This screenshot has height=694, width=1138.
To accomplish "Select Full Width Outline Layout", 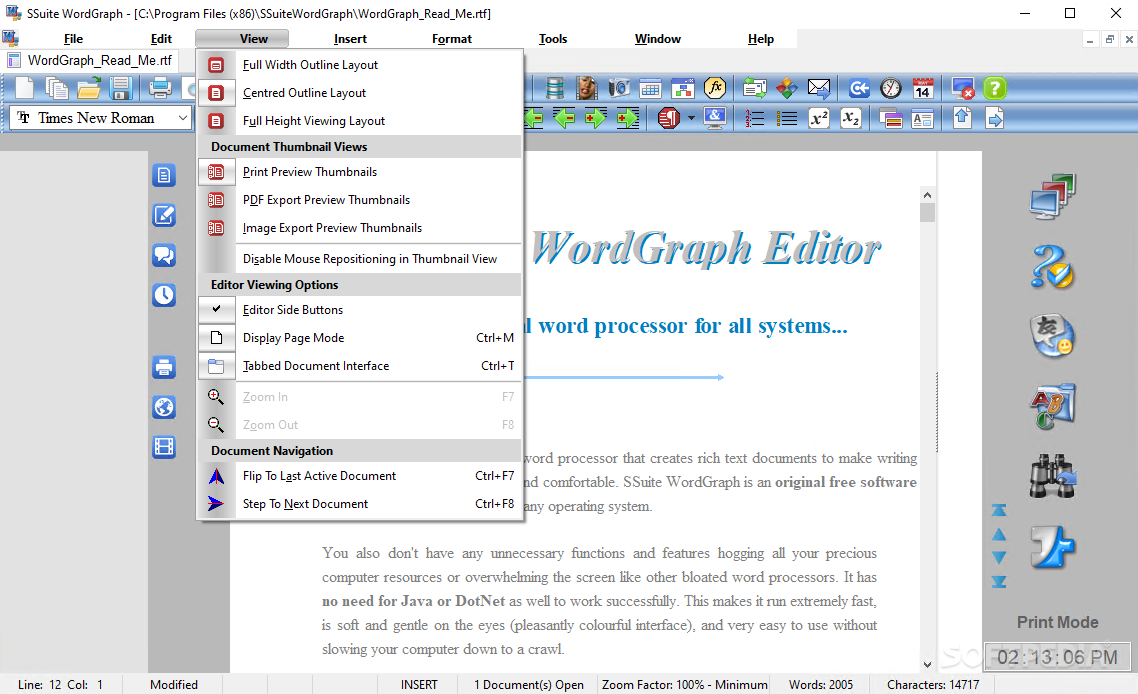I will (360, 65).
